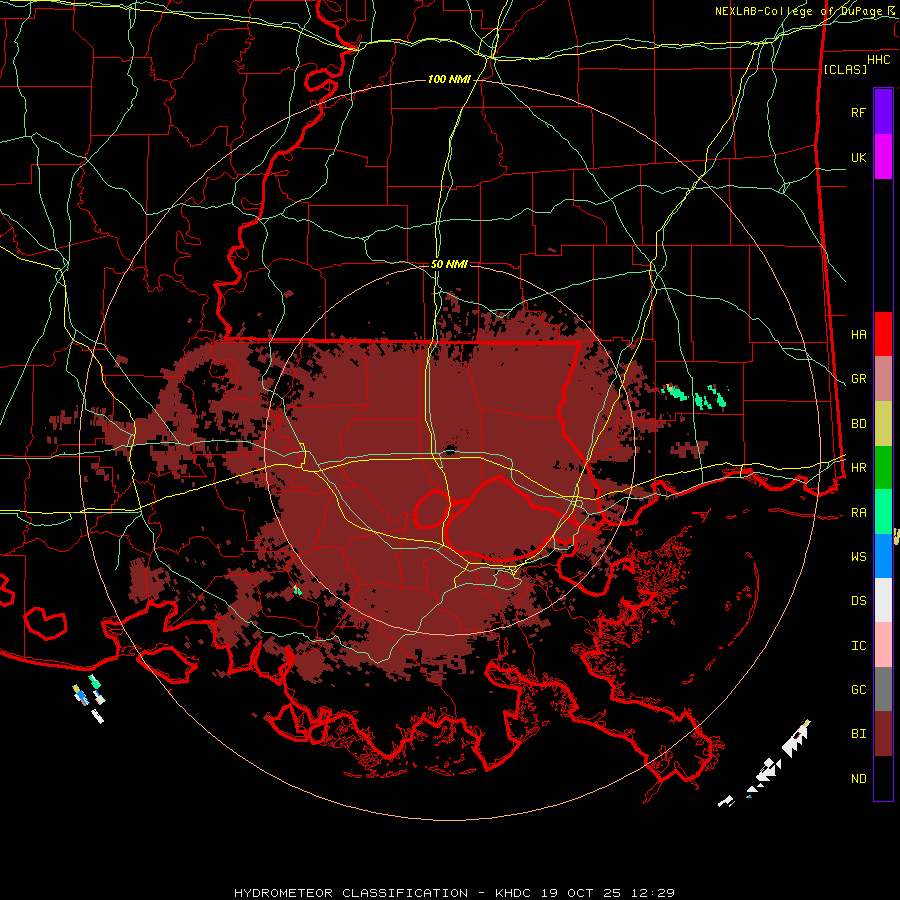This screenshot has width=900, height=900.
Task: Click the DS white legend swatch
Action: pyautogui.click(x=883, y=600)
